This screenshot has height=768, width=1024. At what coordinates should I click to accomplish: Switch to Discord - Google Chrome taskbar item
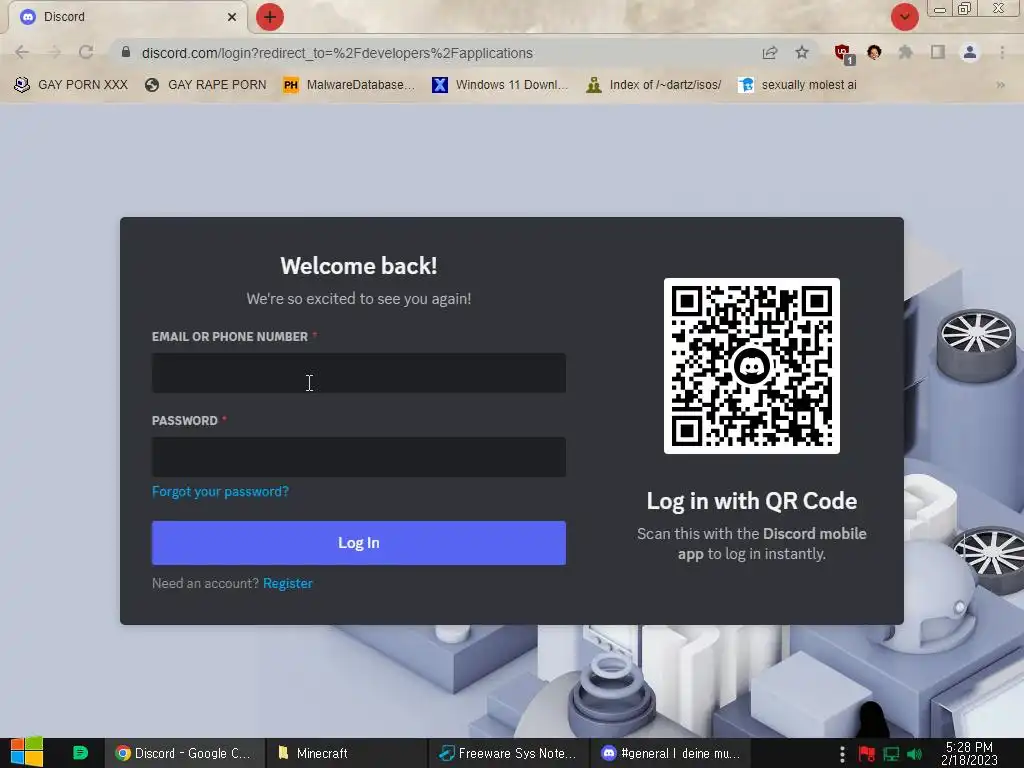(184, 753)
